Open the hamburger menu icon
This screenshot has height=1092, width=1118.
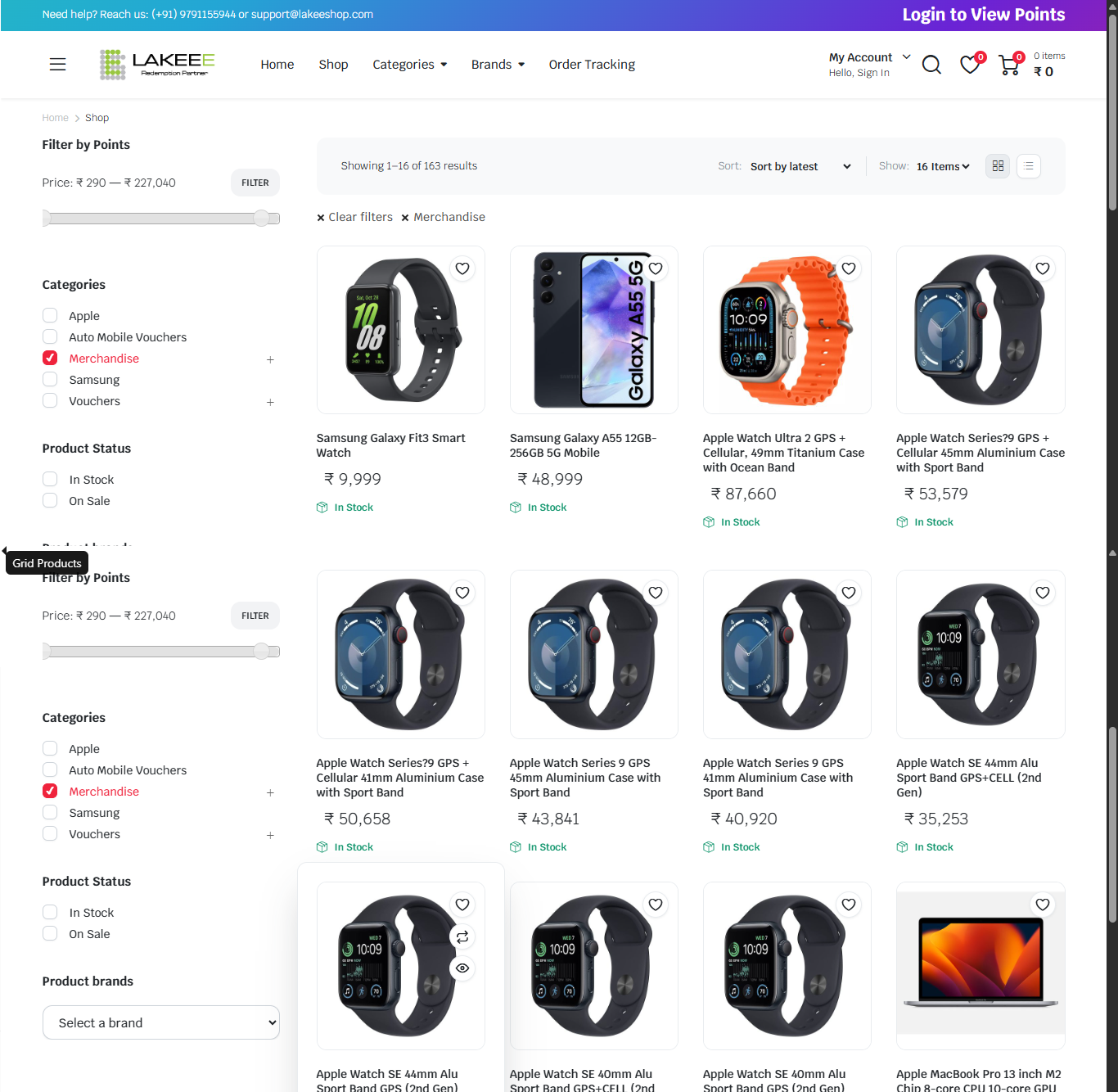[57, 64]
